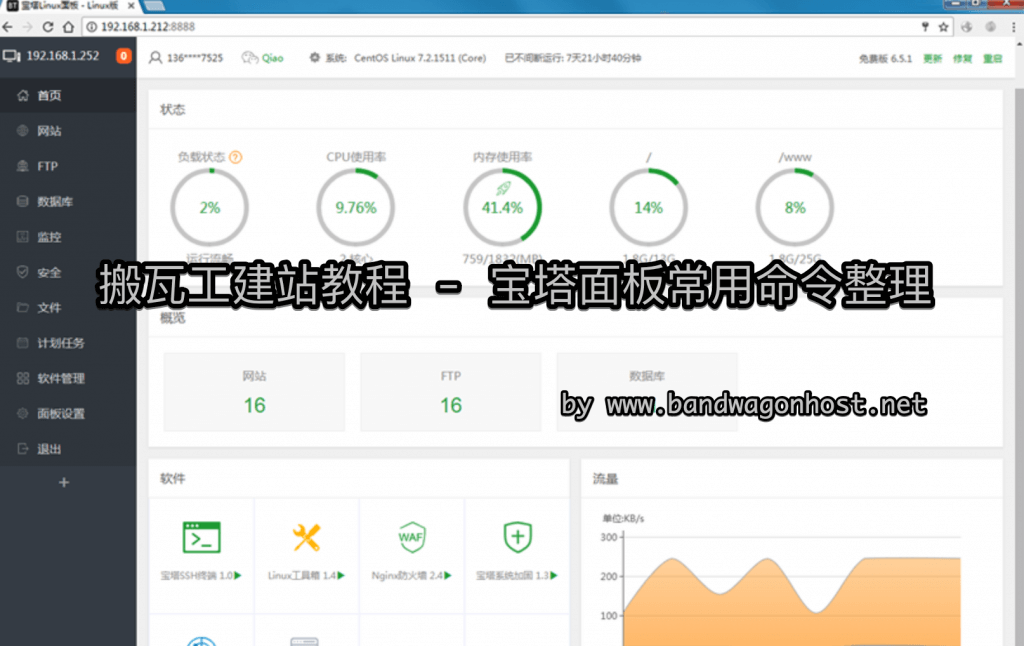Click the grid icon beside 软件管理

[23, 378]
